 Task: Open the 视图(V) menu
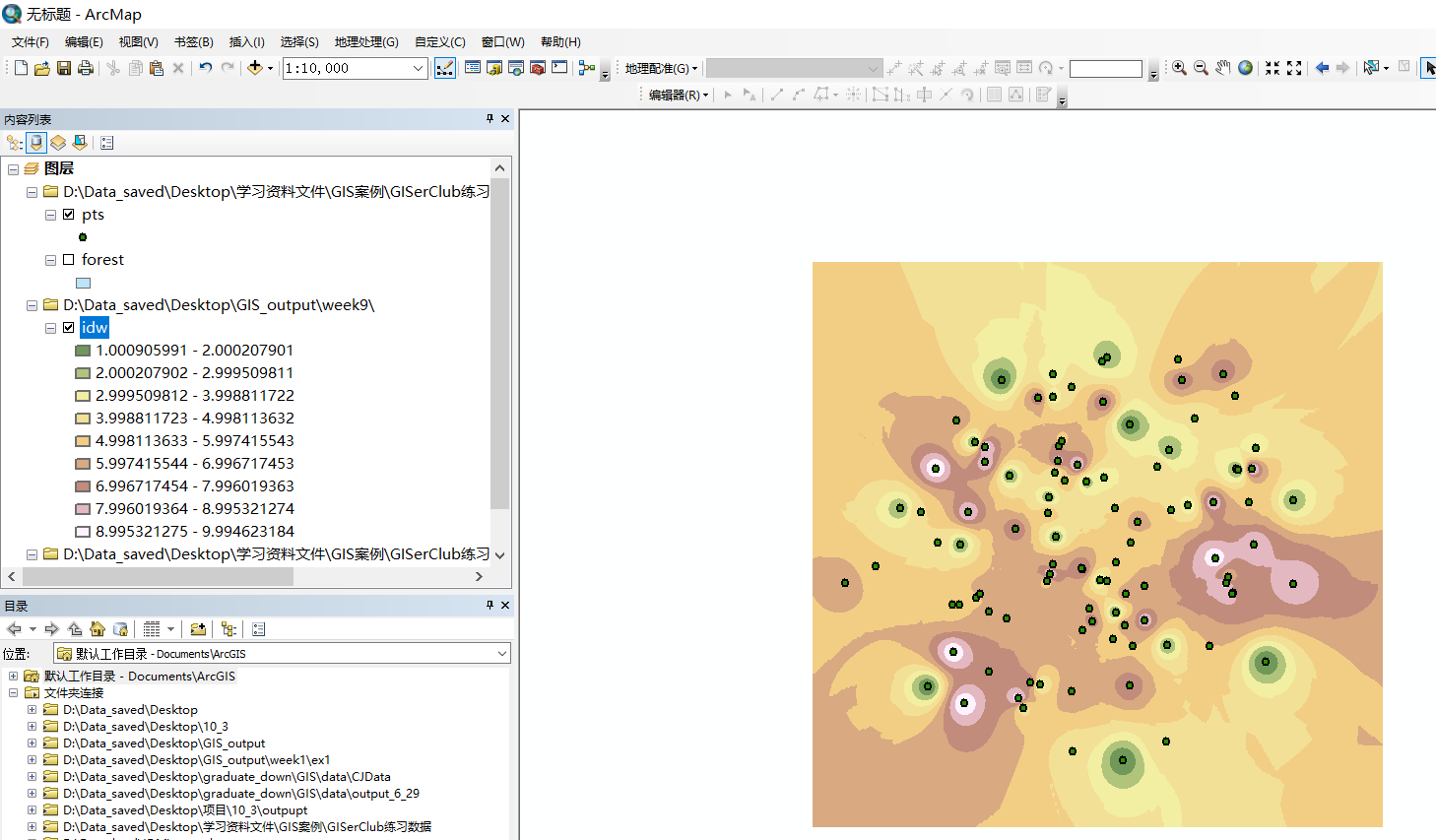(x=138, y=41)
